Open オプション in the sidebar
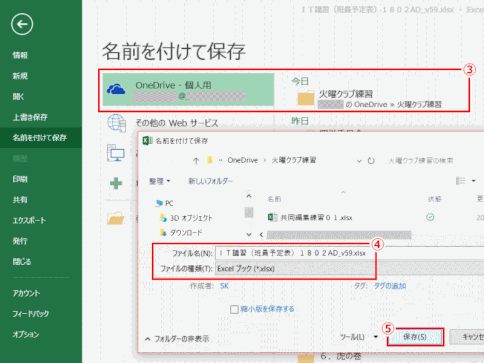 (26, 334)
